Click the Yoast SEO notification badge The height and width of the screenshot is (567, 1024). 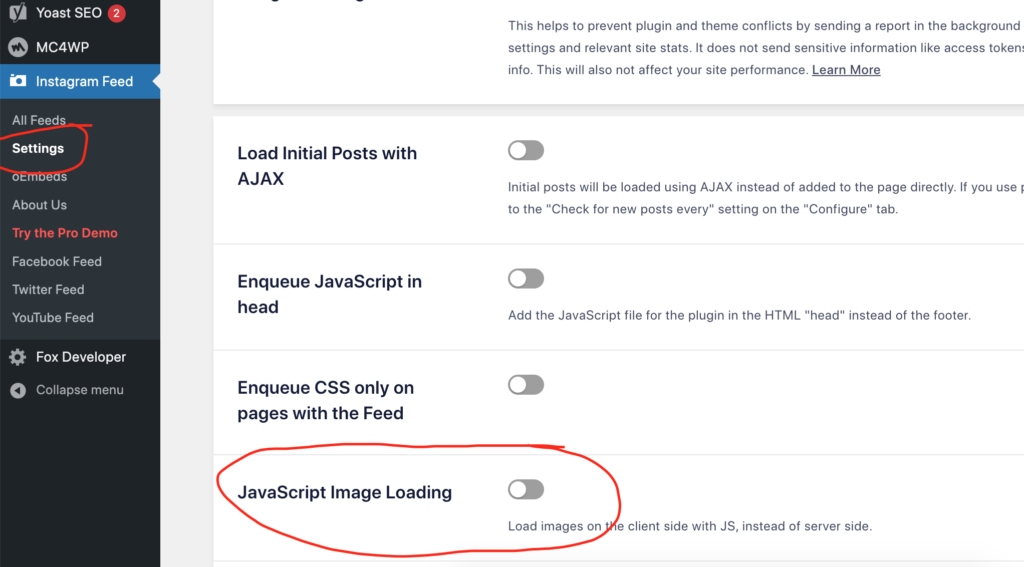click(116, 13)
